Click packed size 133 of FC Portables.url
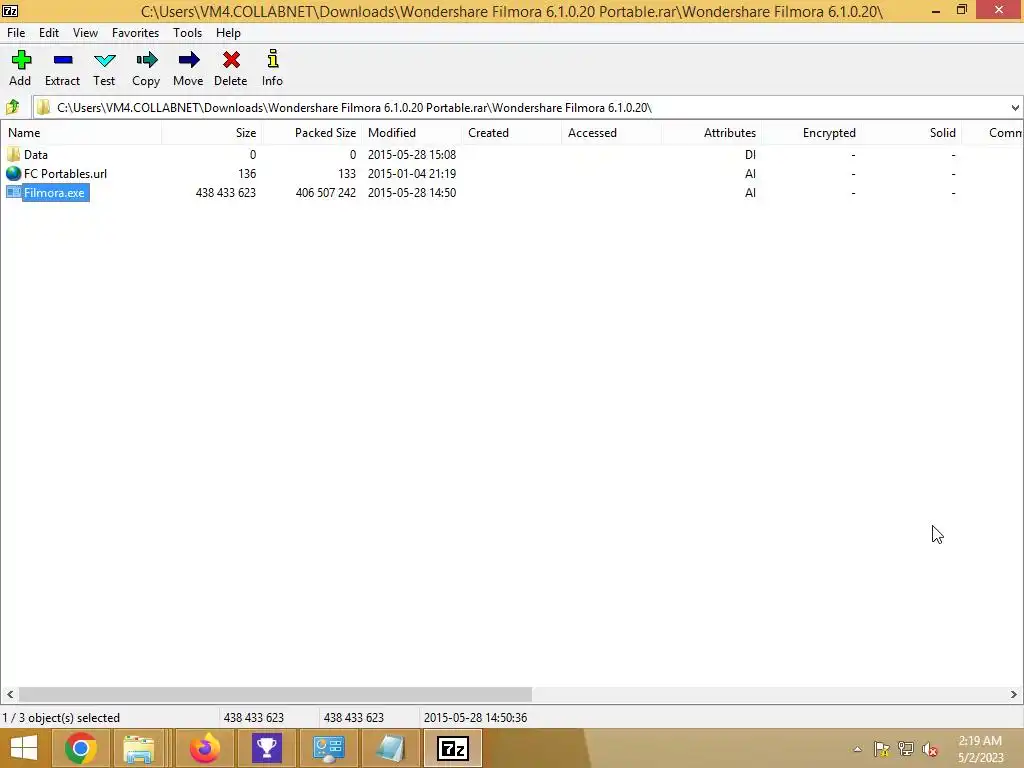 click(347, 174)
